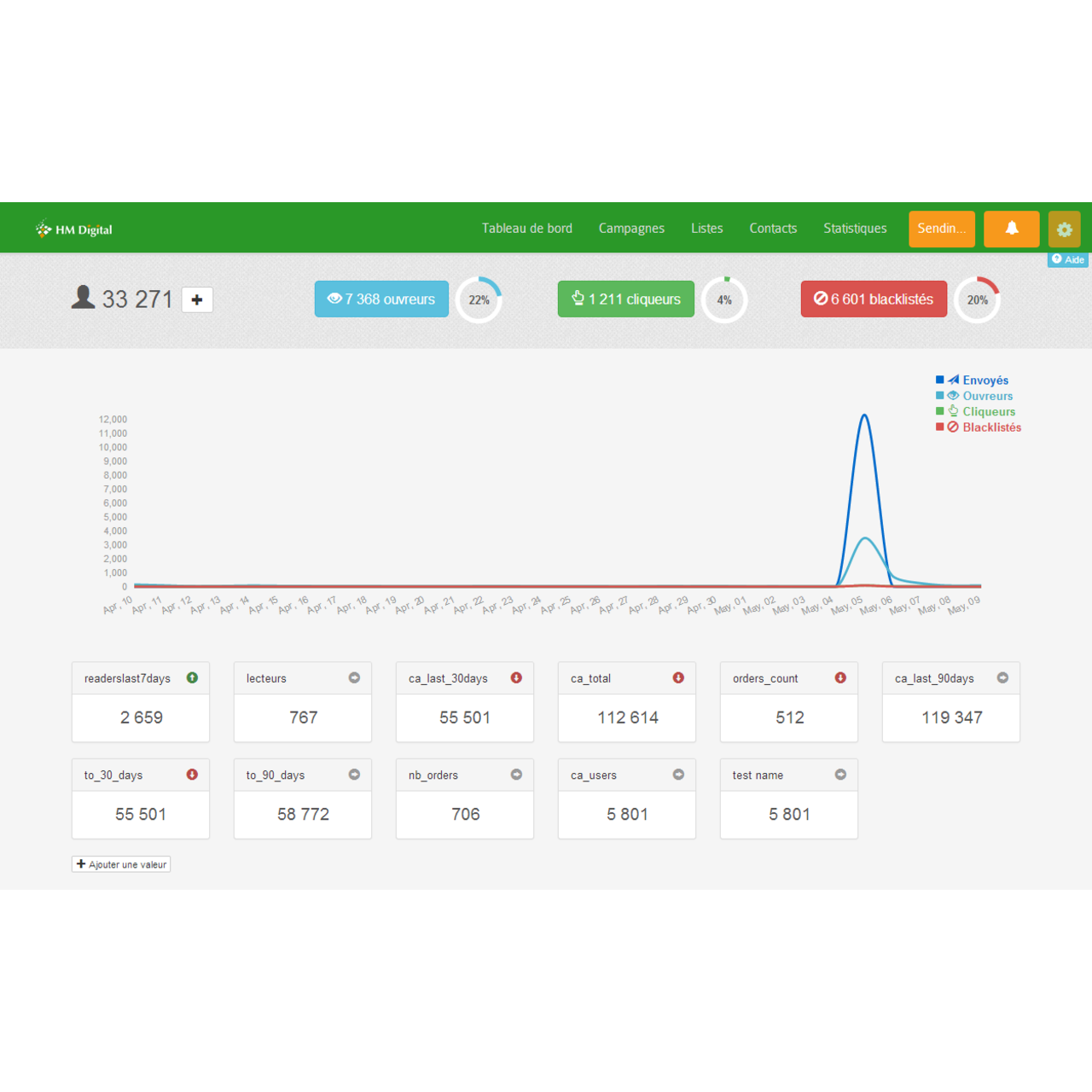Click the plus button beside contact count

pyautogui.click(x=197, y=299)
